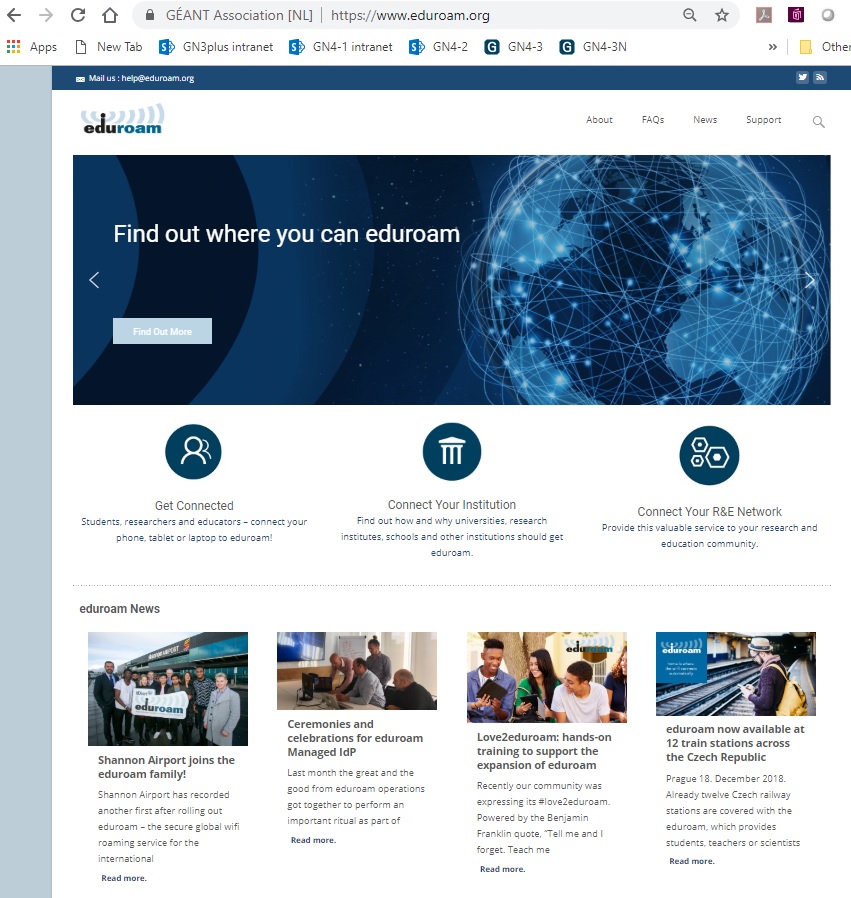Click the Connect Your R&E Network icon
Screen dimensions: 851x898
tap(709, 455)
